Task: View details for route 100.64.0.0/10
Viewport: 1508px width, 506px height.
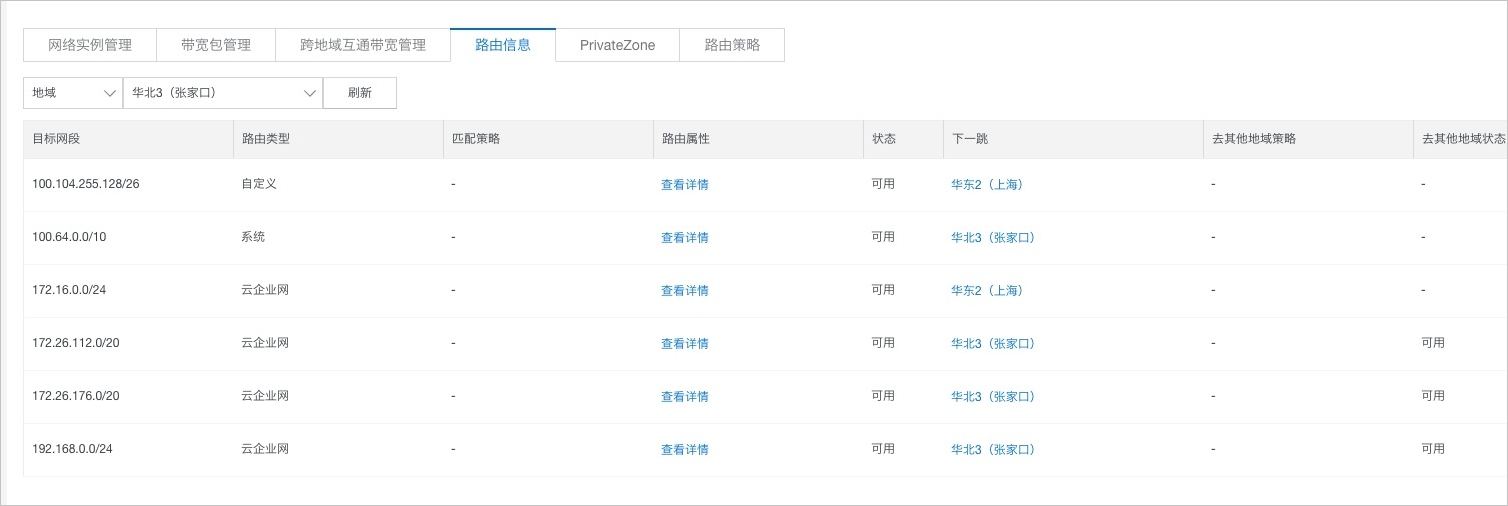Action: [x=685, y=238]
